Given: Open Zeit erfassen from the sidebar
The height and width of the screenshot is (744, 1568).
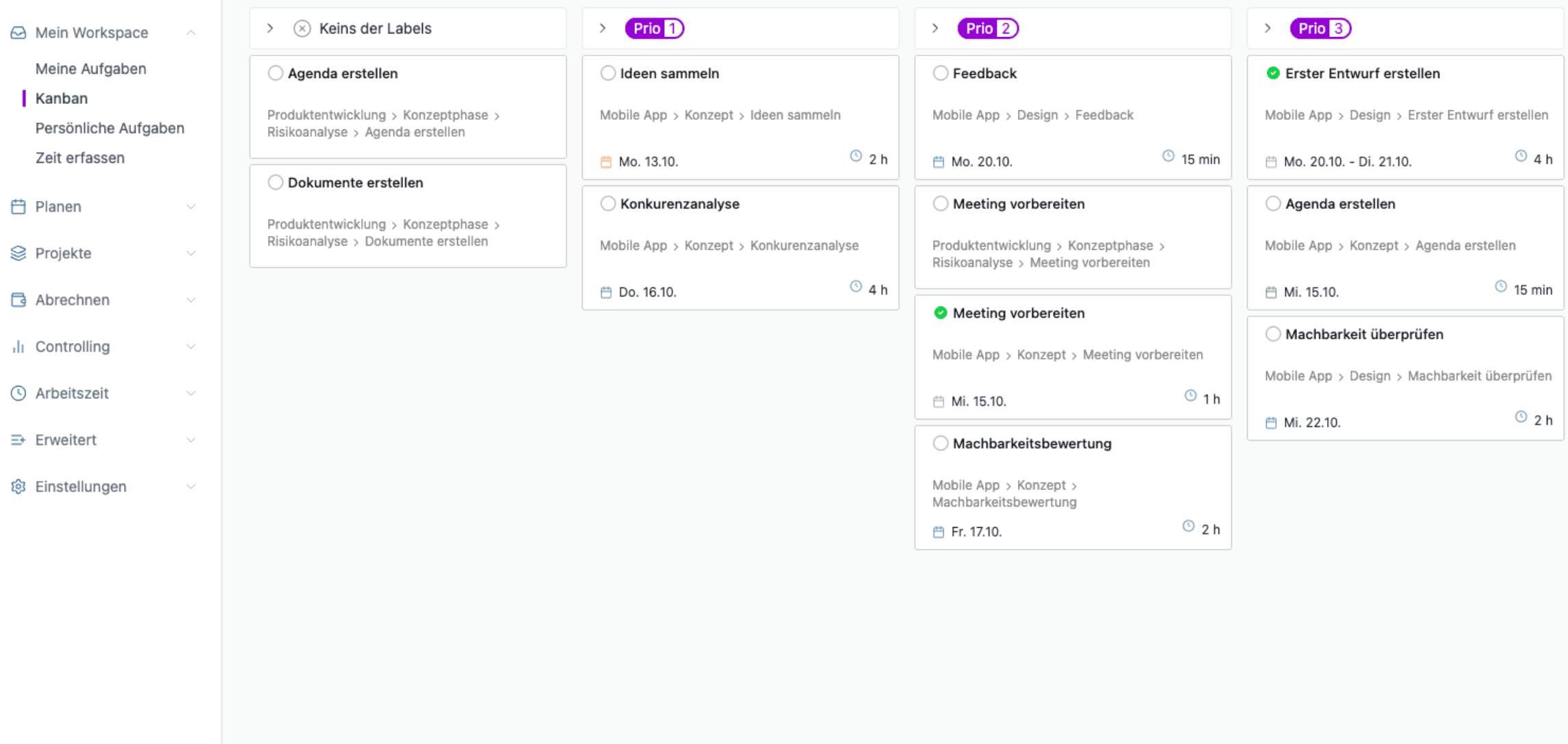Looking at the screenshot, I should (80, 157).
